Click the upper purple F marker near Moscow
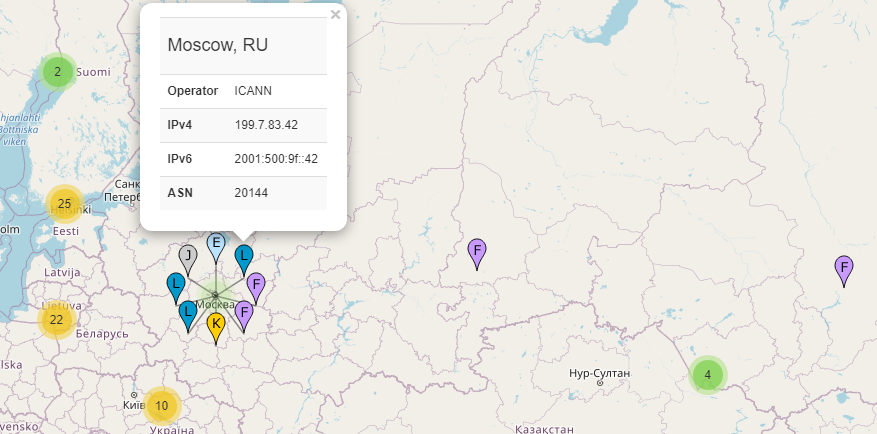Screen dimensions: 877x434 click(256, 286)
